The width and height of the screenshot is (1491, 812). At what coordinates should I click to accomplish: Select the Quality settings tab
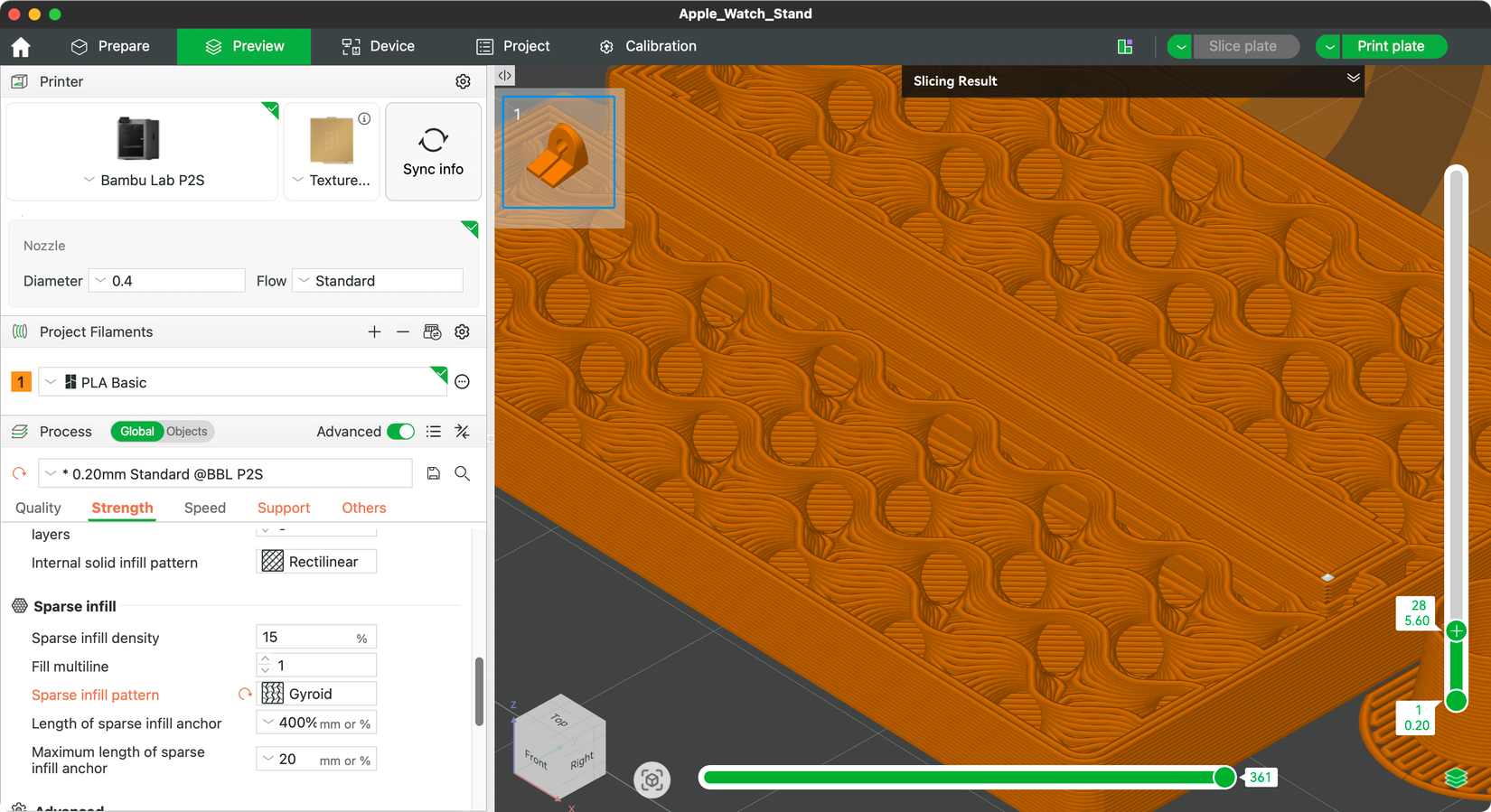pyautogui.click(x=38, y=508)
